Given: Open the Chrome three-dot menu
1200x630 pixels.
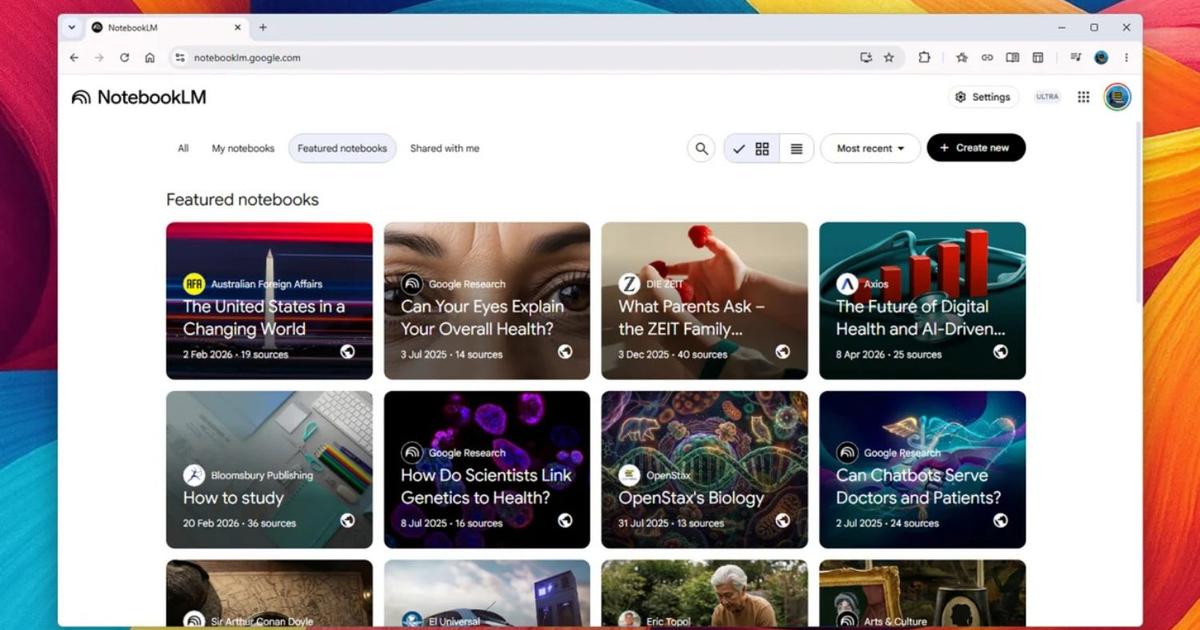Looking at the screenshot, I should coord(1126,58).
